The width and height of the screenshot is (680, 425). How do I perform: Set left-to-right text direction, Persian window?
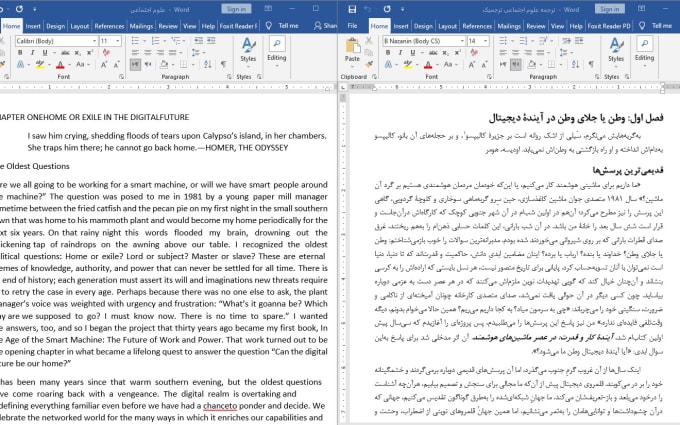(x=503, y=65)
